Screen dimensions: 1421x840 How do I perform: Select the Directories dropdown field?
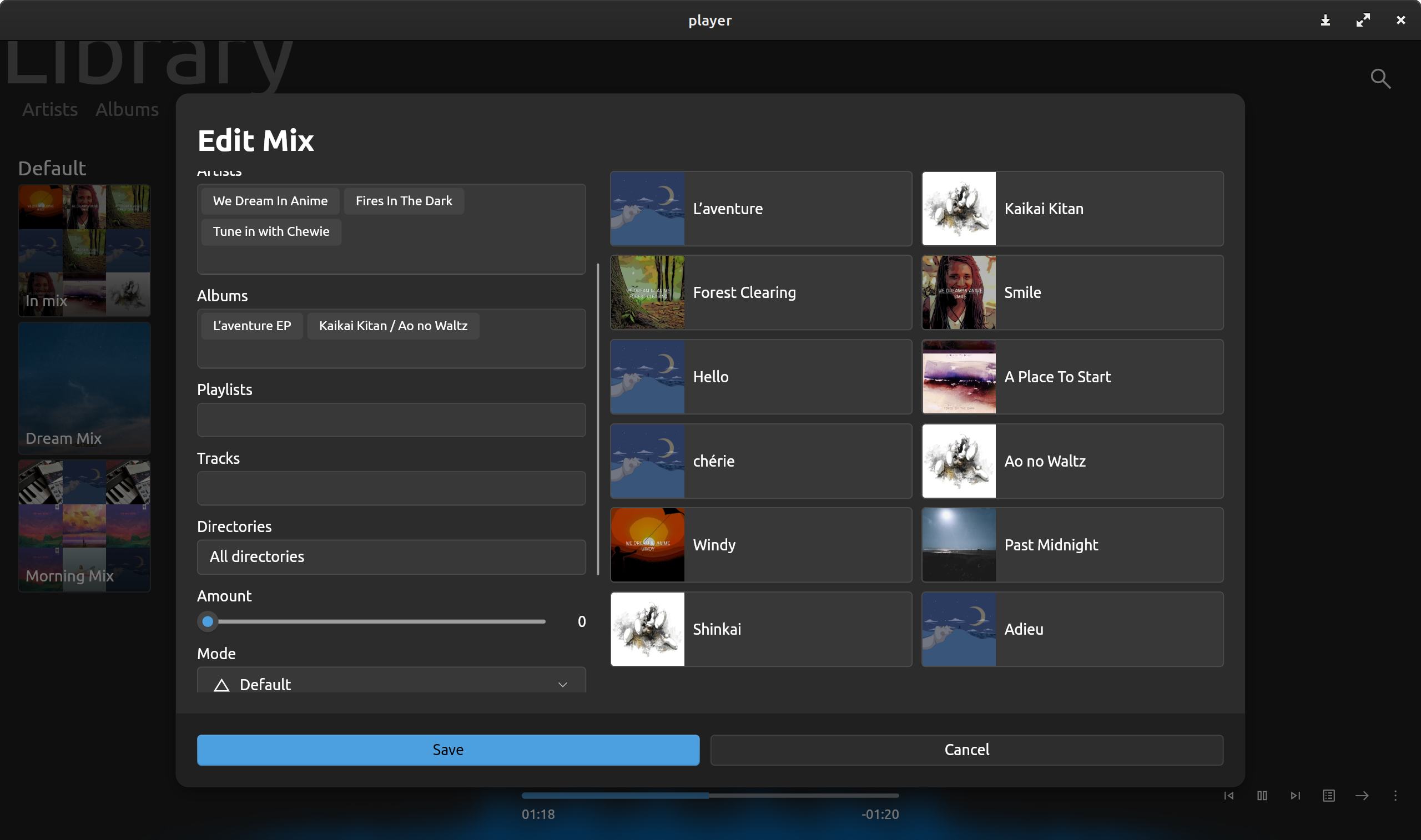point(391,556)
